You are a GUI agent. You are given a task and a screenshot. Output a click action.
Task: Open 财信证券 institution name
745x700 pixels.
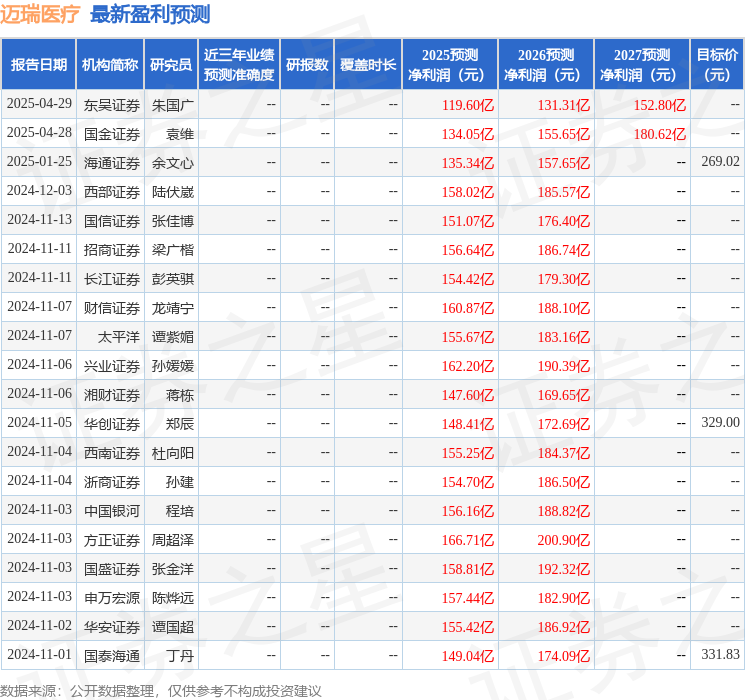point(112,308)
